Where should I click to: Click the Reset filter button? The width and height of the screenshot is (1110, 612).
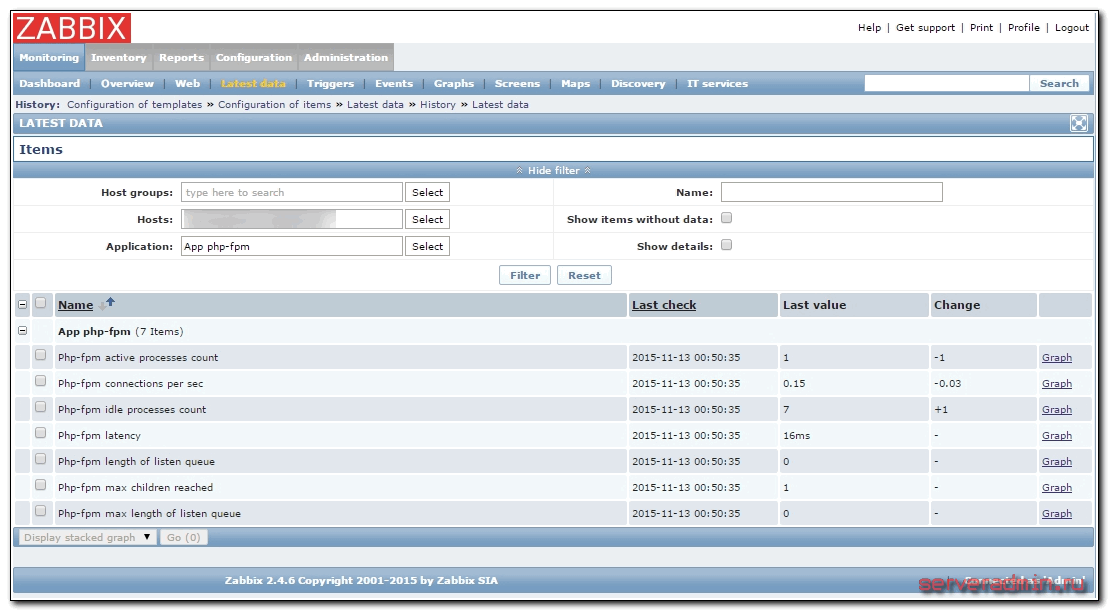tap(584, 275)
